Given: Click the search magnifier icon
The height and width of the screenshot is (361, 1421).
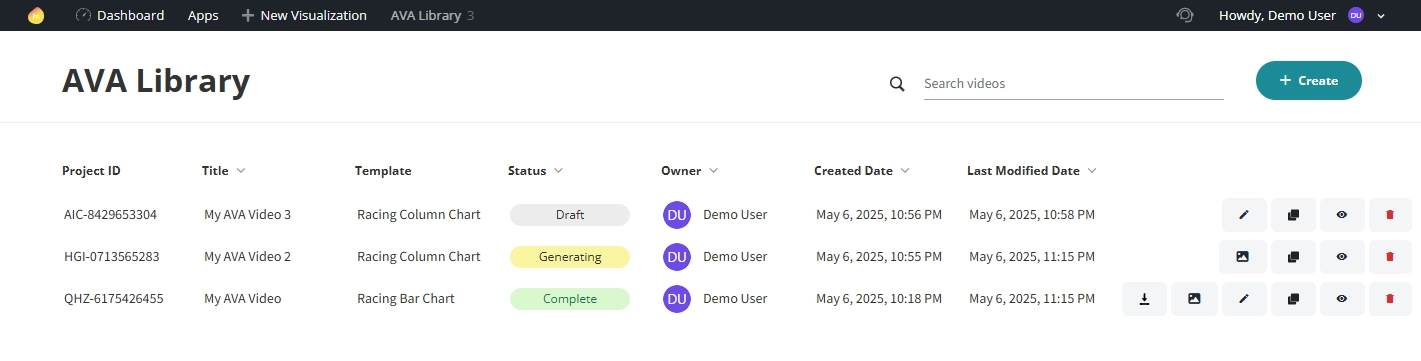Looking at the screenshot, I should click(897, 84).
